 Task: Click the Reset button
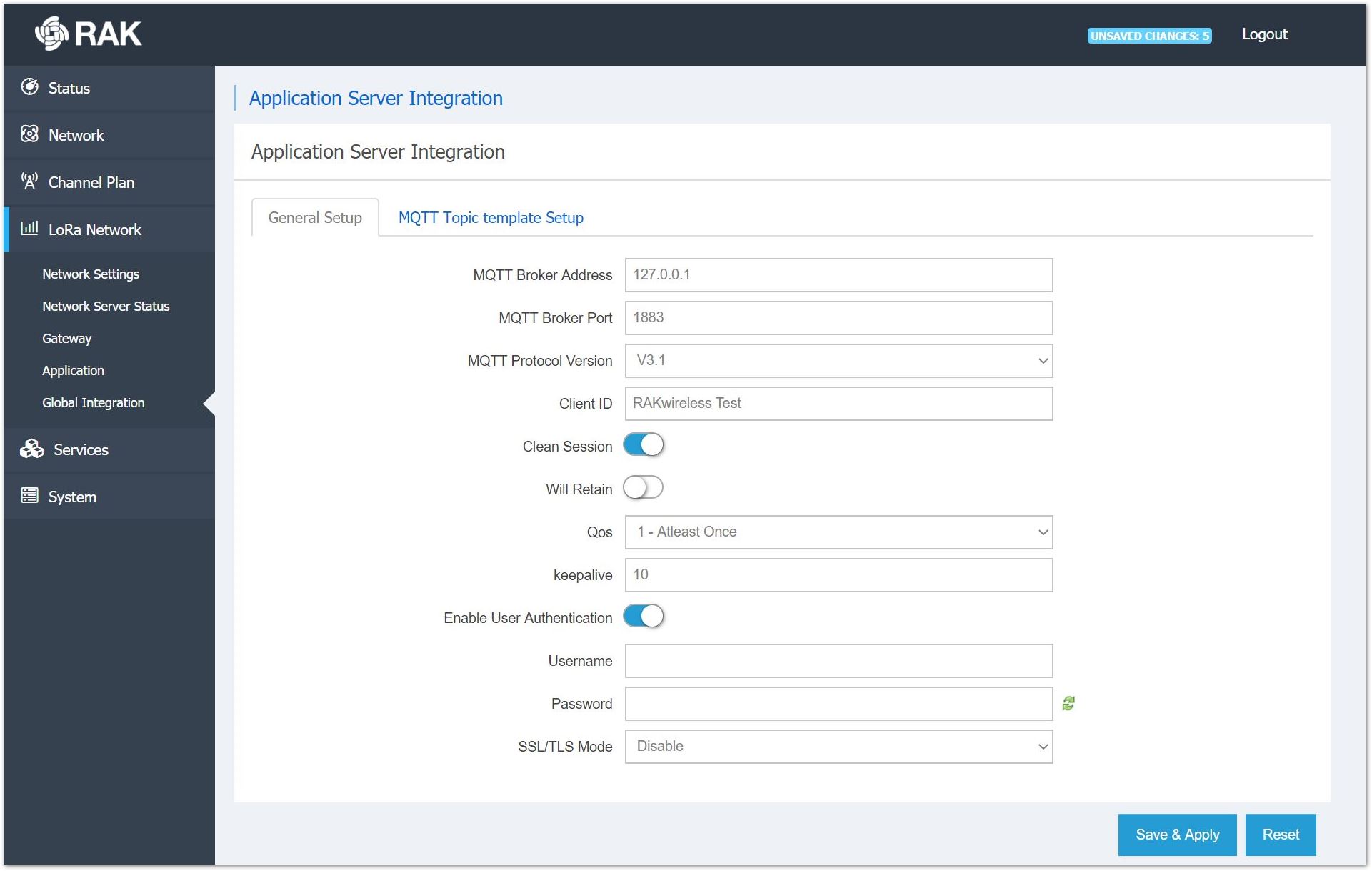point(1281,835)
